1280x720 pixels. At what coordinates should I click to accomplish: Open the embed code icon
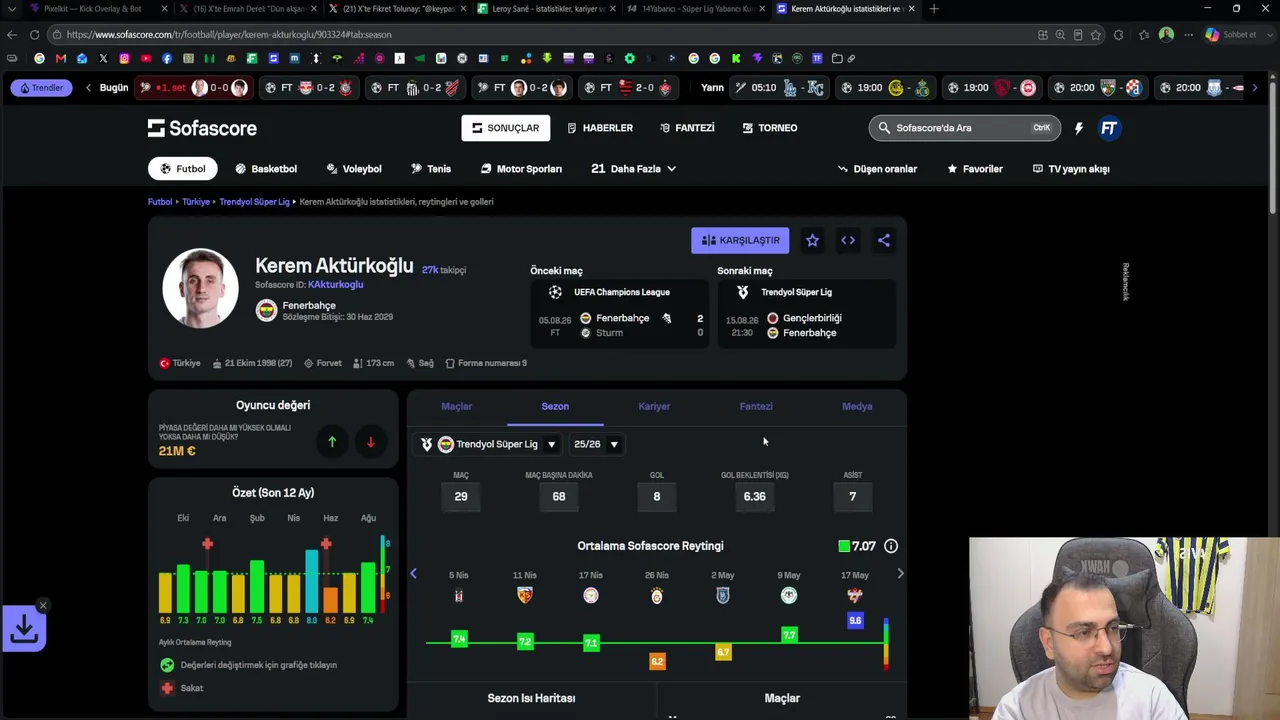tap(848, 240)
